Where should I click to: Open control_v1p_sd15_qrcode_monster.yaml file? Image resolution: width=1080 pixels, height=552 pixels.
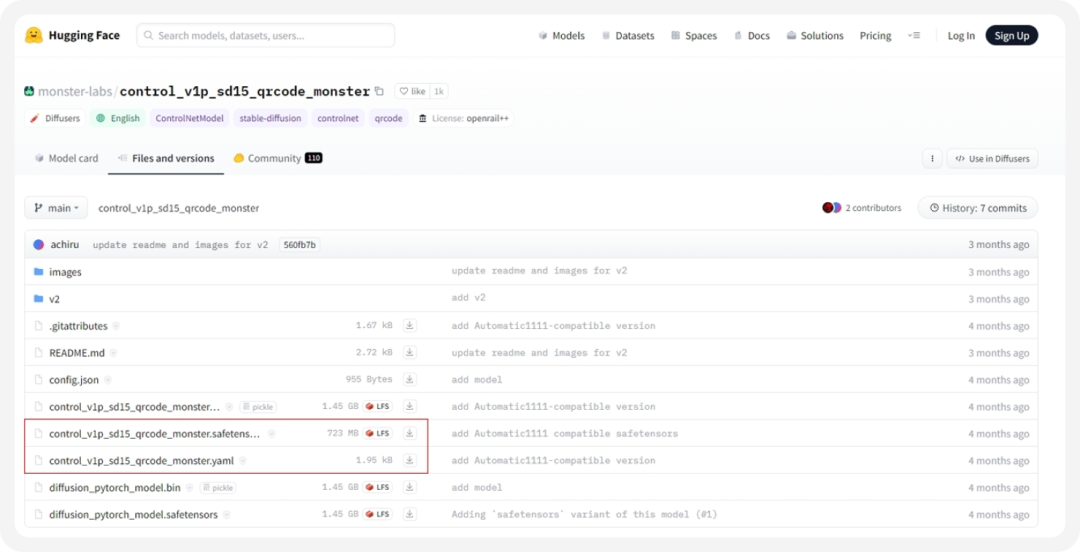click(x=141, y=461)
